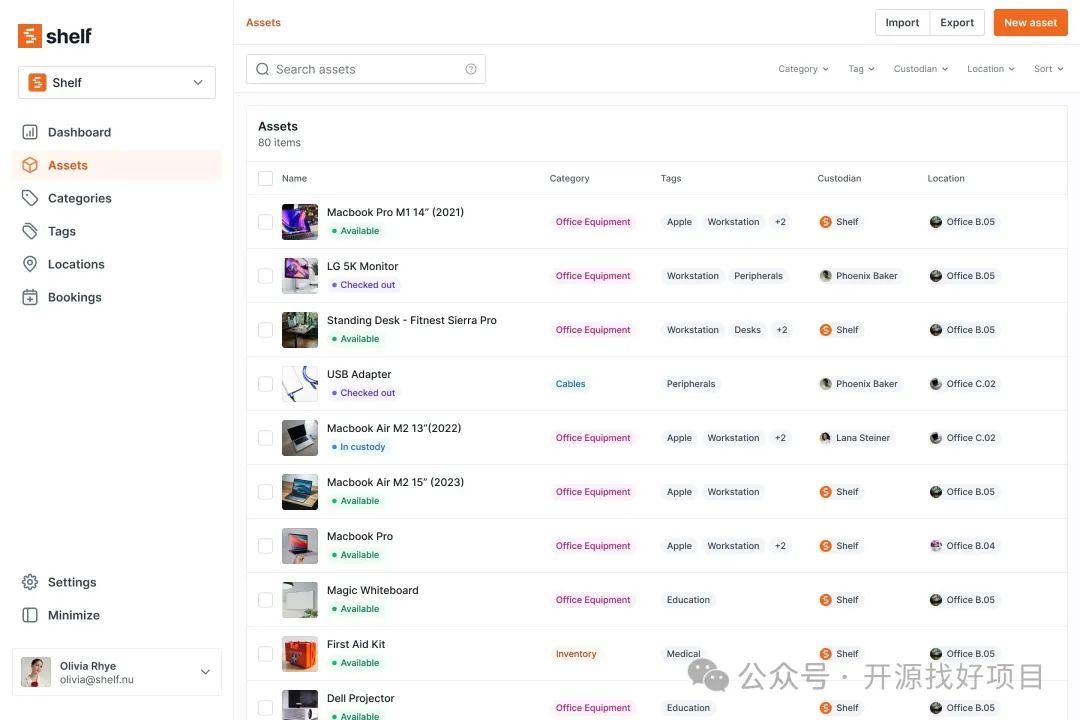This screenshot has width=1080, height=720.
Task: Open the Sort dropdown
Action: pyautogui.click(x=1048, y=69)
